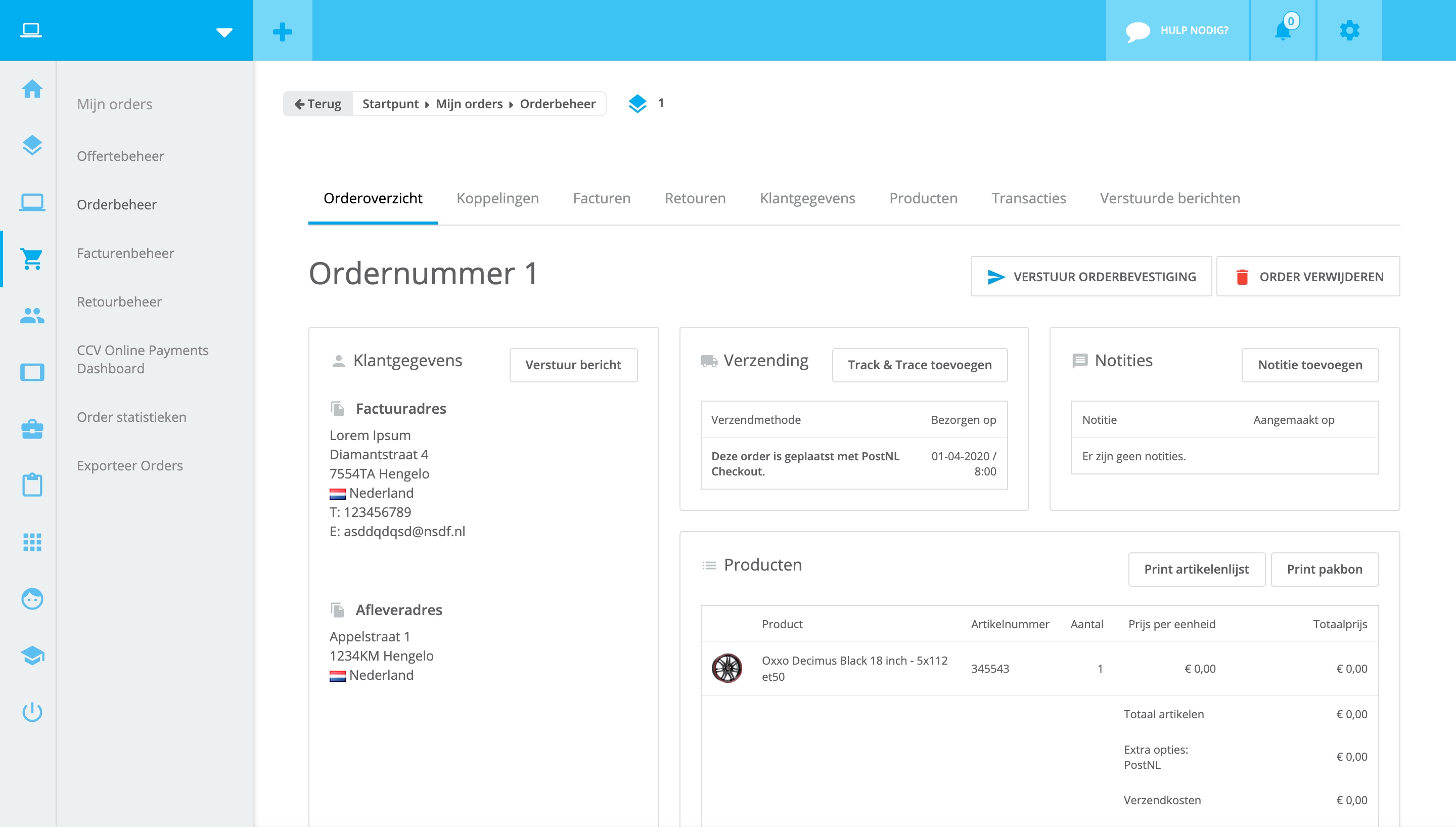Click Notitie toevoegen button
Image resolution: width=1456 pixels, height=827 pixels.
1310,365
